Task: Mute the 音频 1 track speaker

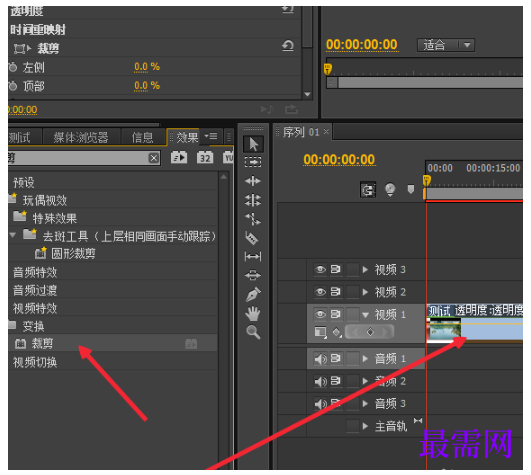Action: coord(320,359)
